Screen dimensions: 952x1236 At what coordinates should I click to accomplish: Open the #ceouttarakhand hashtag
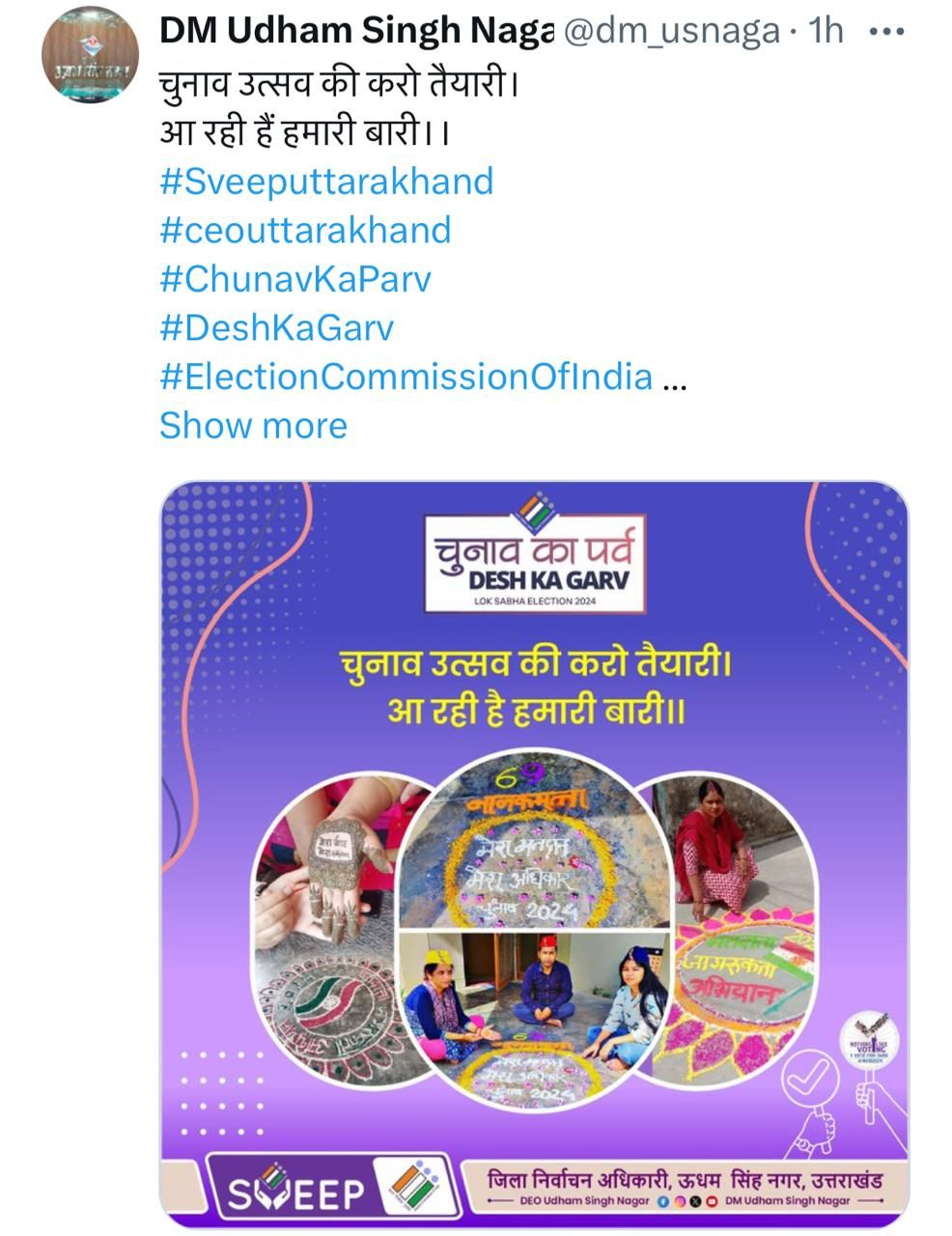coord(305,230)
